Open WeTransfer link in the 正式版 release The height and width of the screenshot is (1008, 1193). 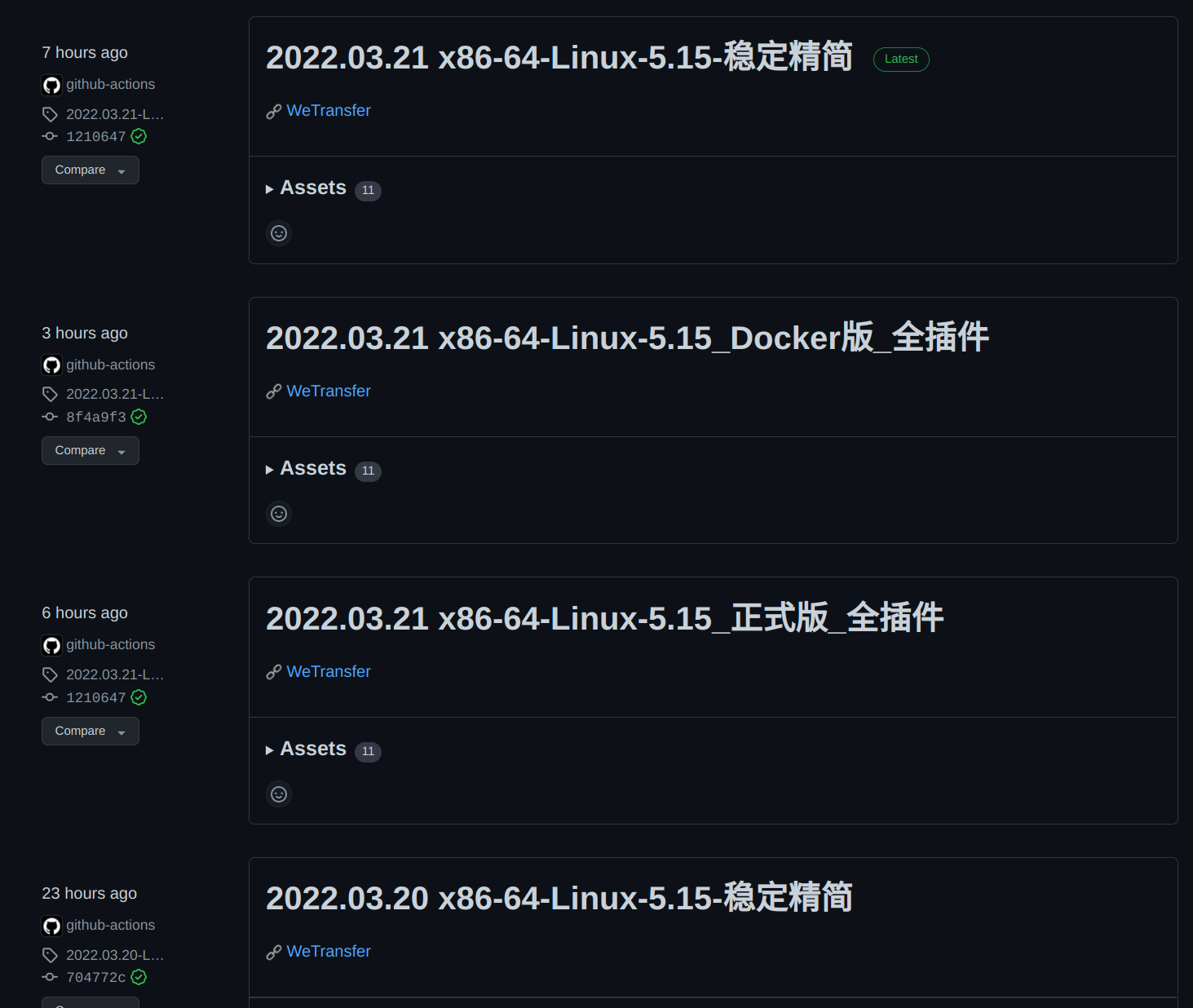coord(329,672)
